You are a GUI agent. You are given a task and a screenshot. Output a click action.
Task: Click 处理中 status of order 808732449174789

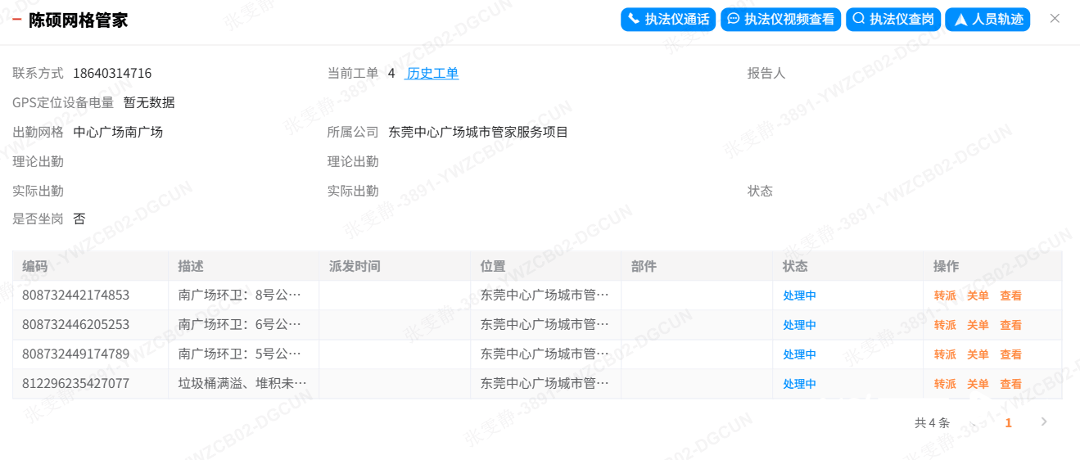pos(800,355)
